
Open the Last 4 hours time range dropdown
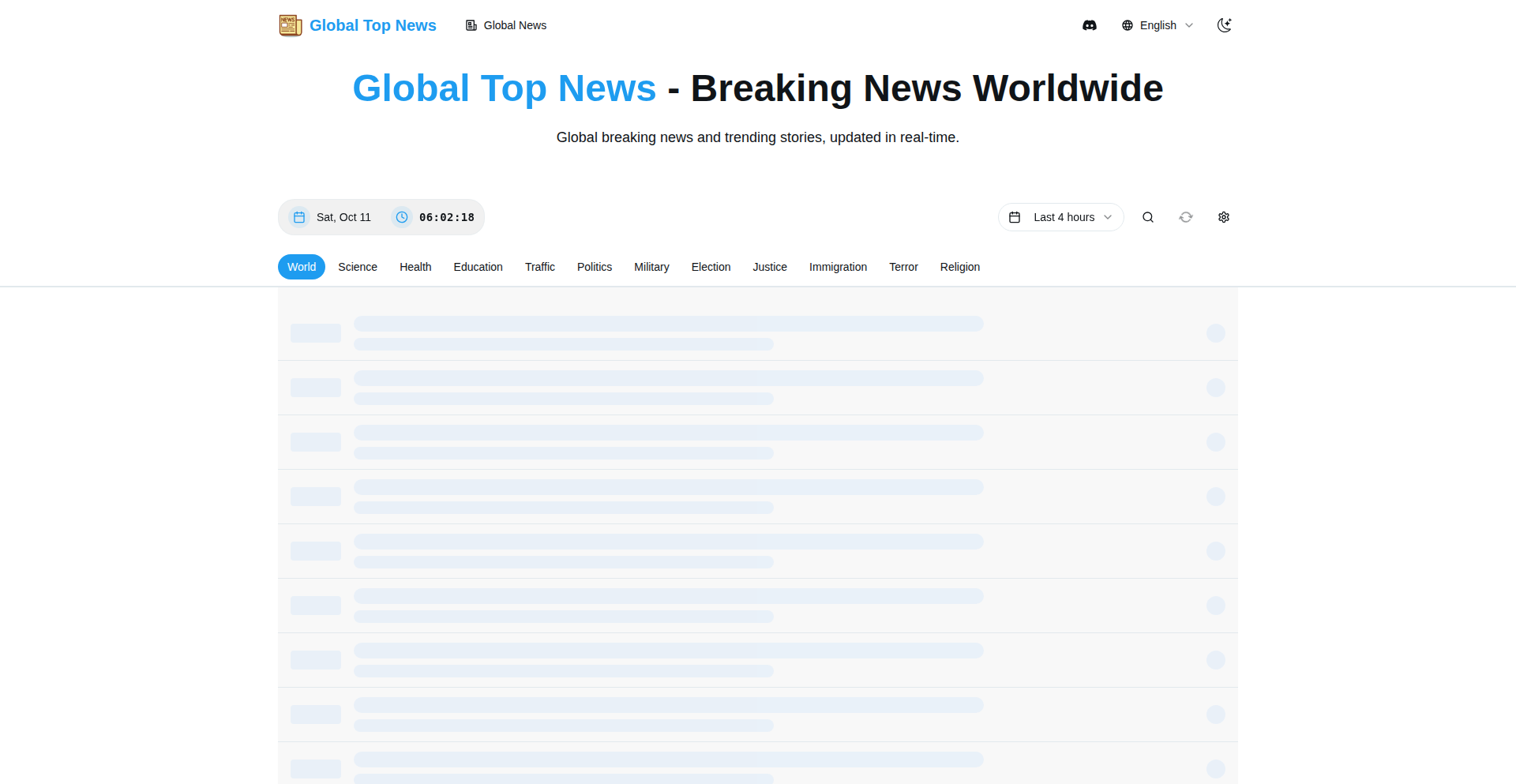1060,217
